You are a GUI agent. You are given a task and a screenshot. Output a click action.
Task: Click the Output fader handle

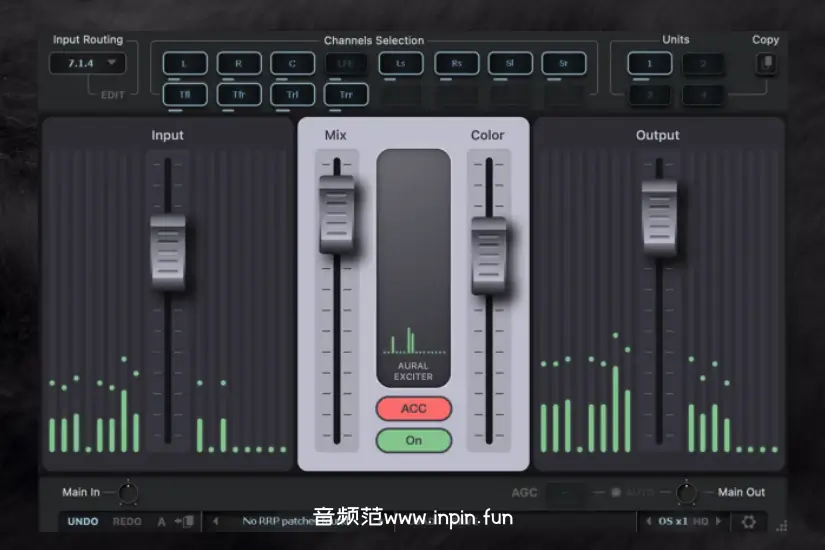pyautogui.click(x=659, y=217)
